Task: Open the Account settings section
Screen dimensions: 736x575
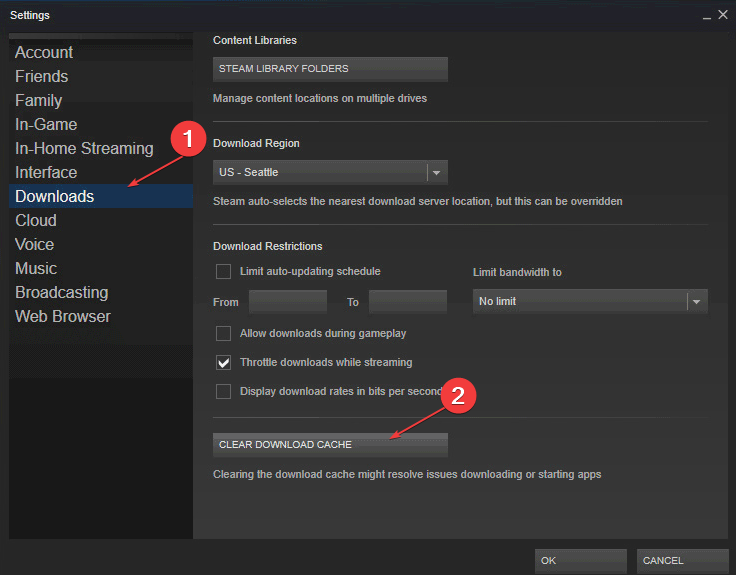Action: click(100, 52)
